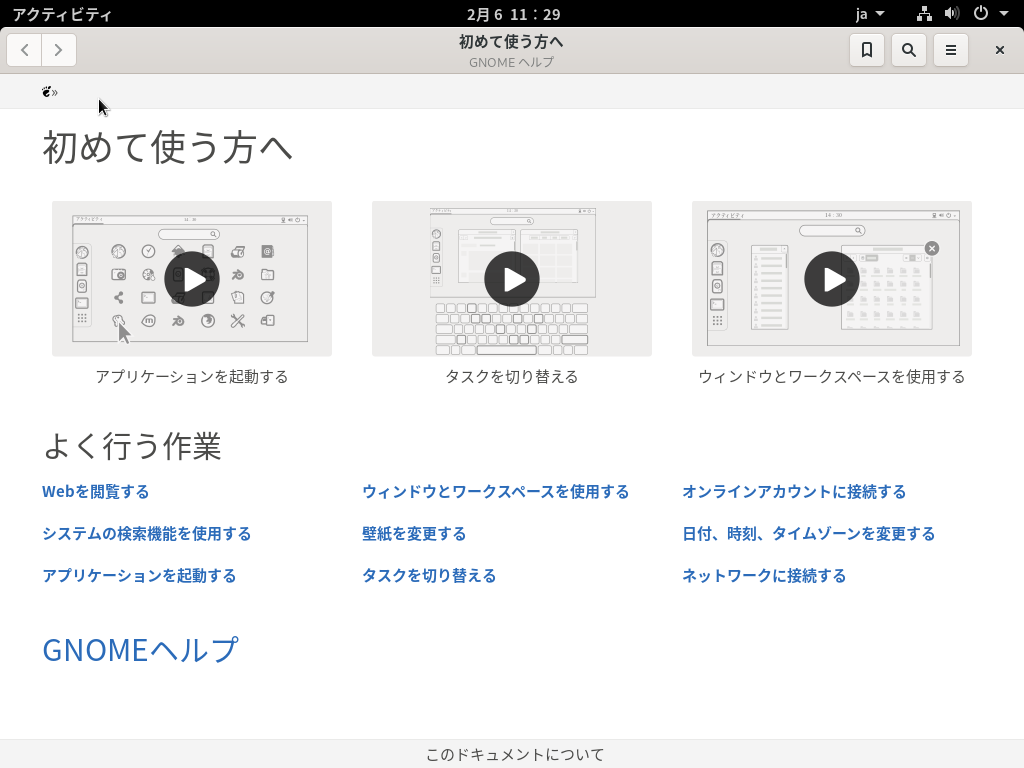Open the ja input source dropdown
The image size is (1024, 768).
(x=870, y=14)
